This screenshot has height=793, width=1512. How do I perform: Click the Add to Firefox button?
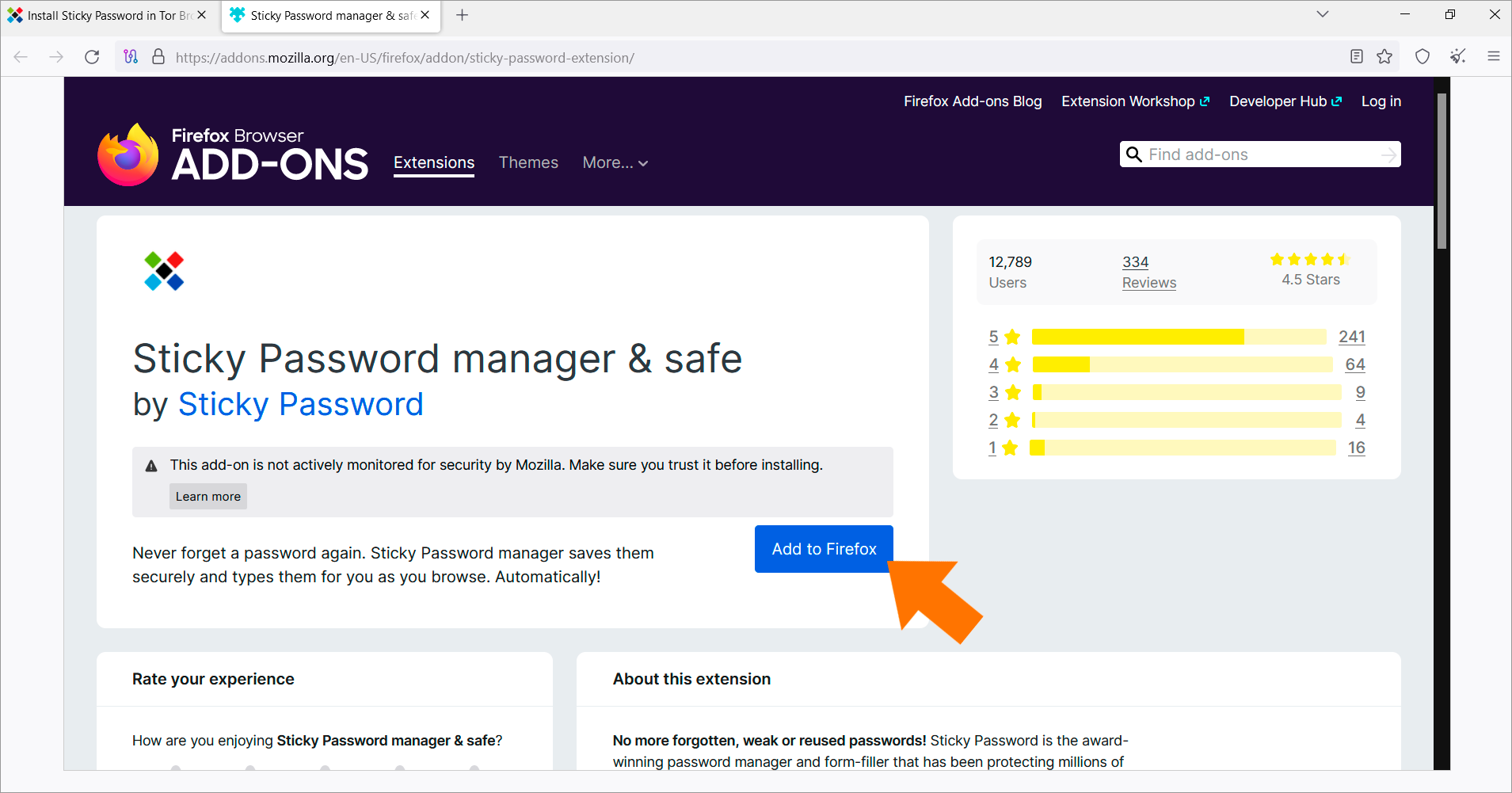824,549
